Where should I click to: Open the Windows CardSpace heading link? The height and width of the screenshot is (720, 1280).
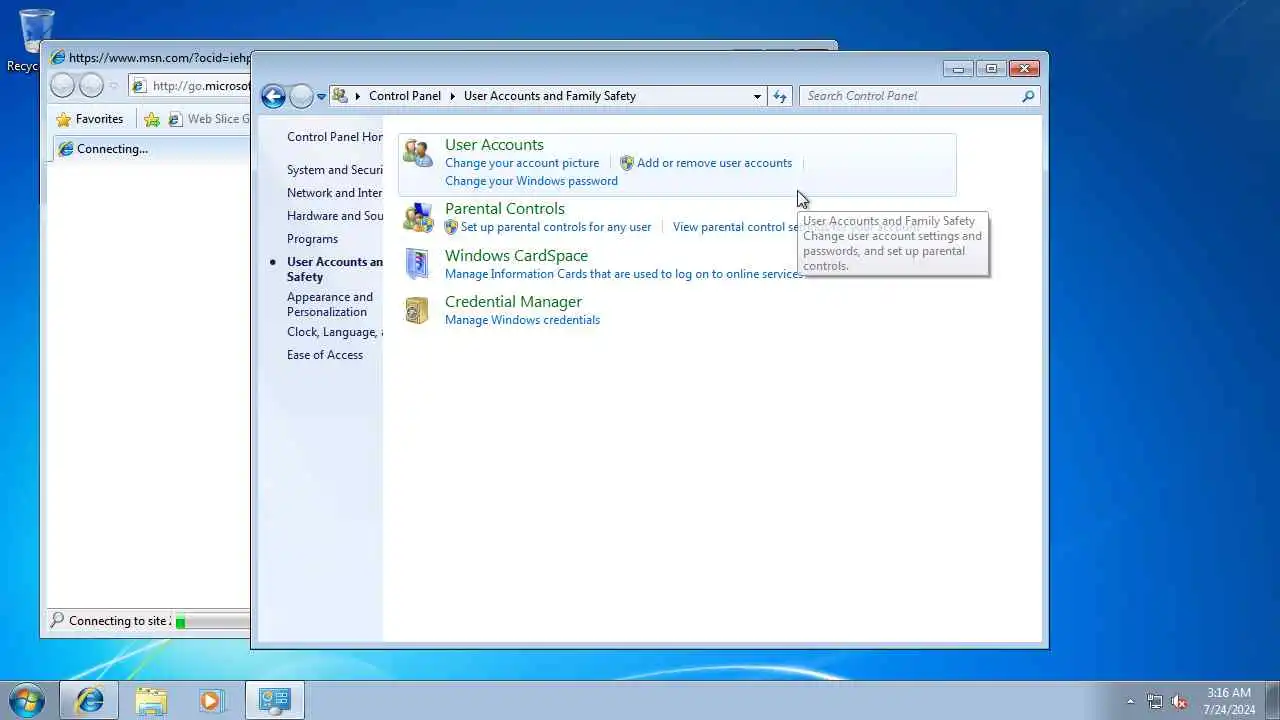[x=516, y=256]
